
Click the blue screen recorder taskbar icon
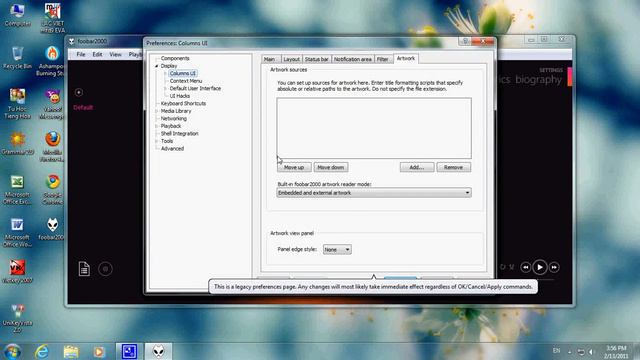(129, 351)
